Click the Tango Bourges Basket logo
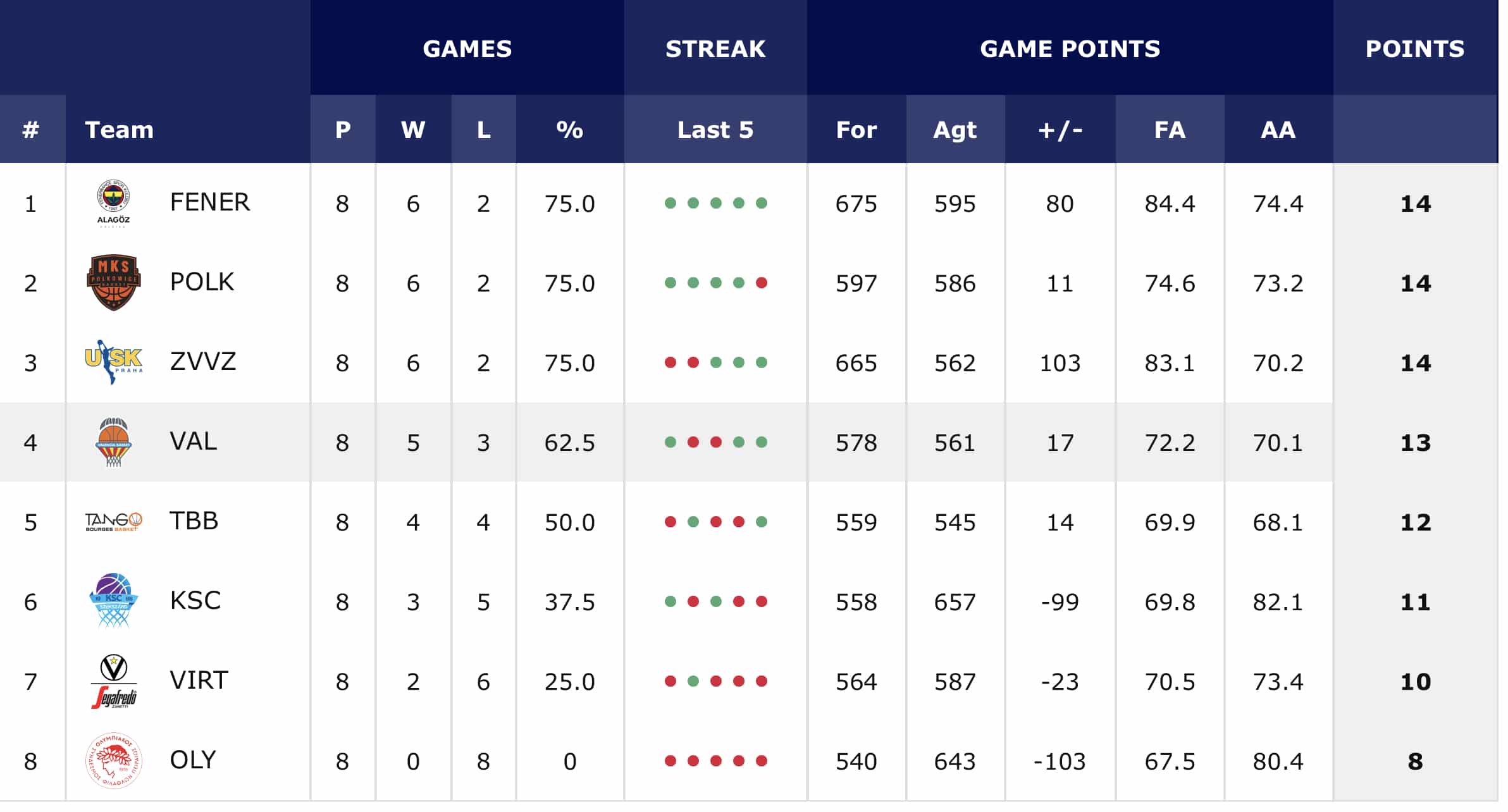 pyautogui.click(x=113, y=522)
